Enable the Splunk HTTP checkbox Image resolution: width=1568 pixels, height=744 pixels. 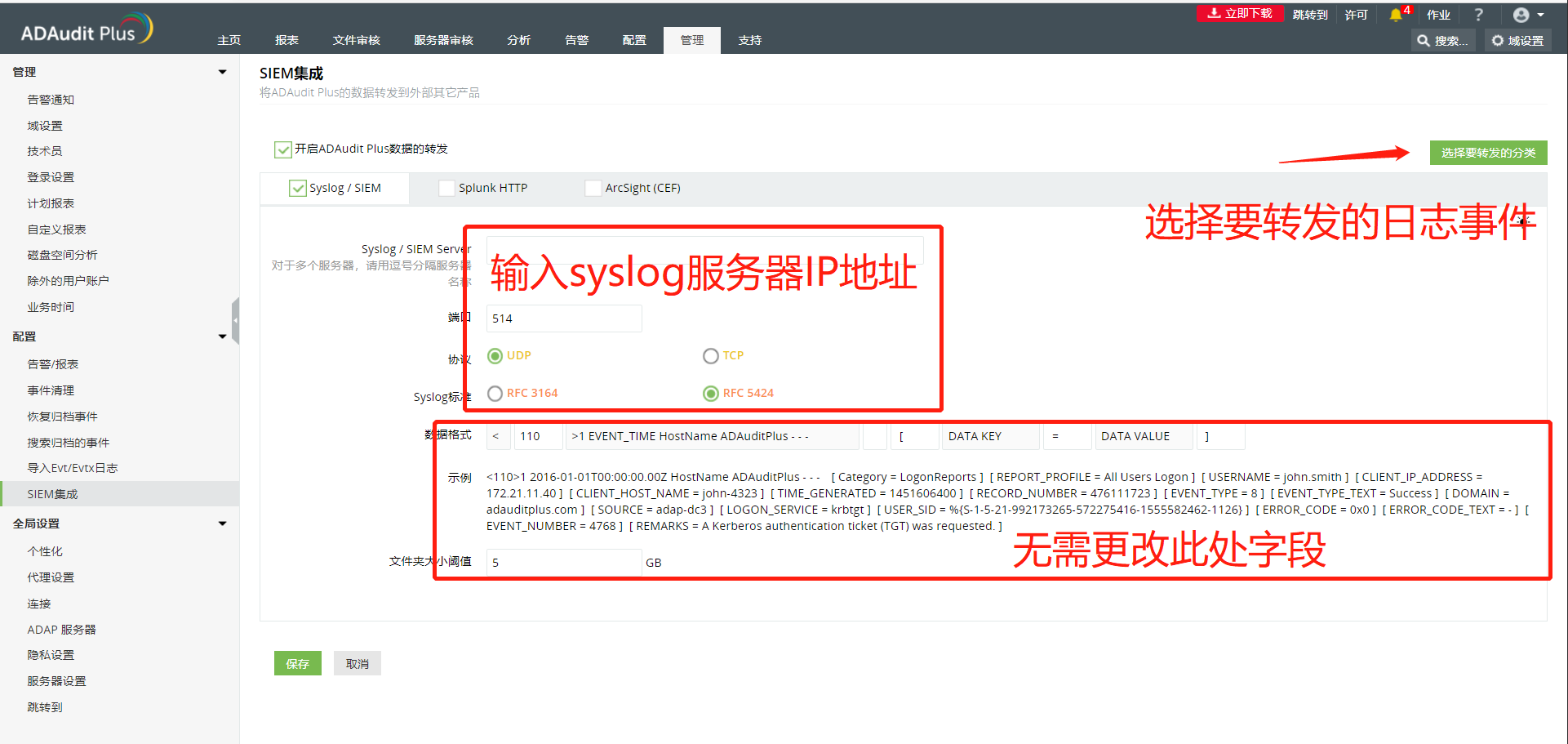tap(446, 188)
